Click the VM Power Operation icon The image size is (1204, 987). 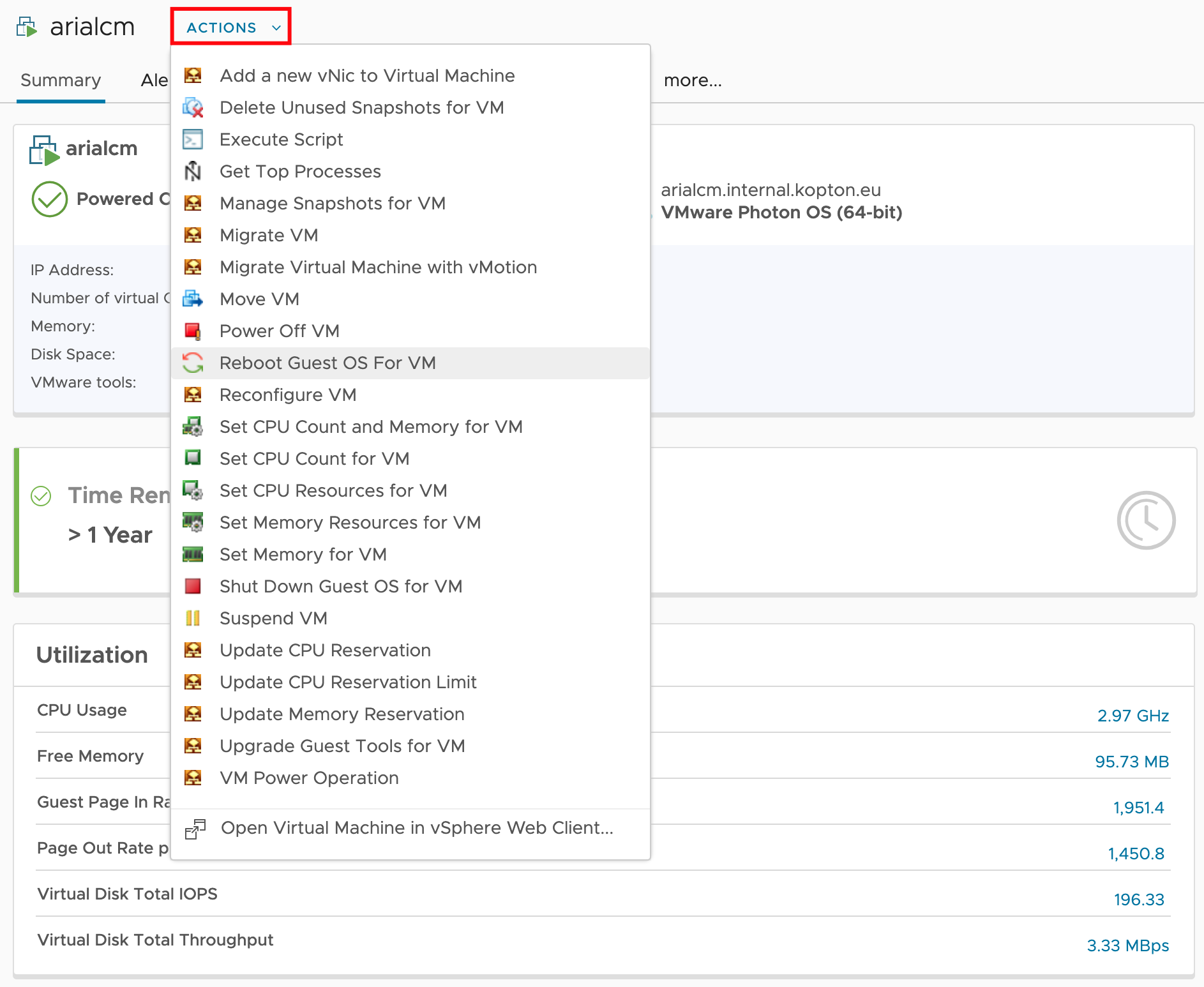[x=193, y=778]
